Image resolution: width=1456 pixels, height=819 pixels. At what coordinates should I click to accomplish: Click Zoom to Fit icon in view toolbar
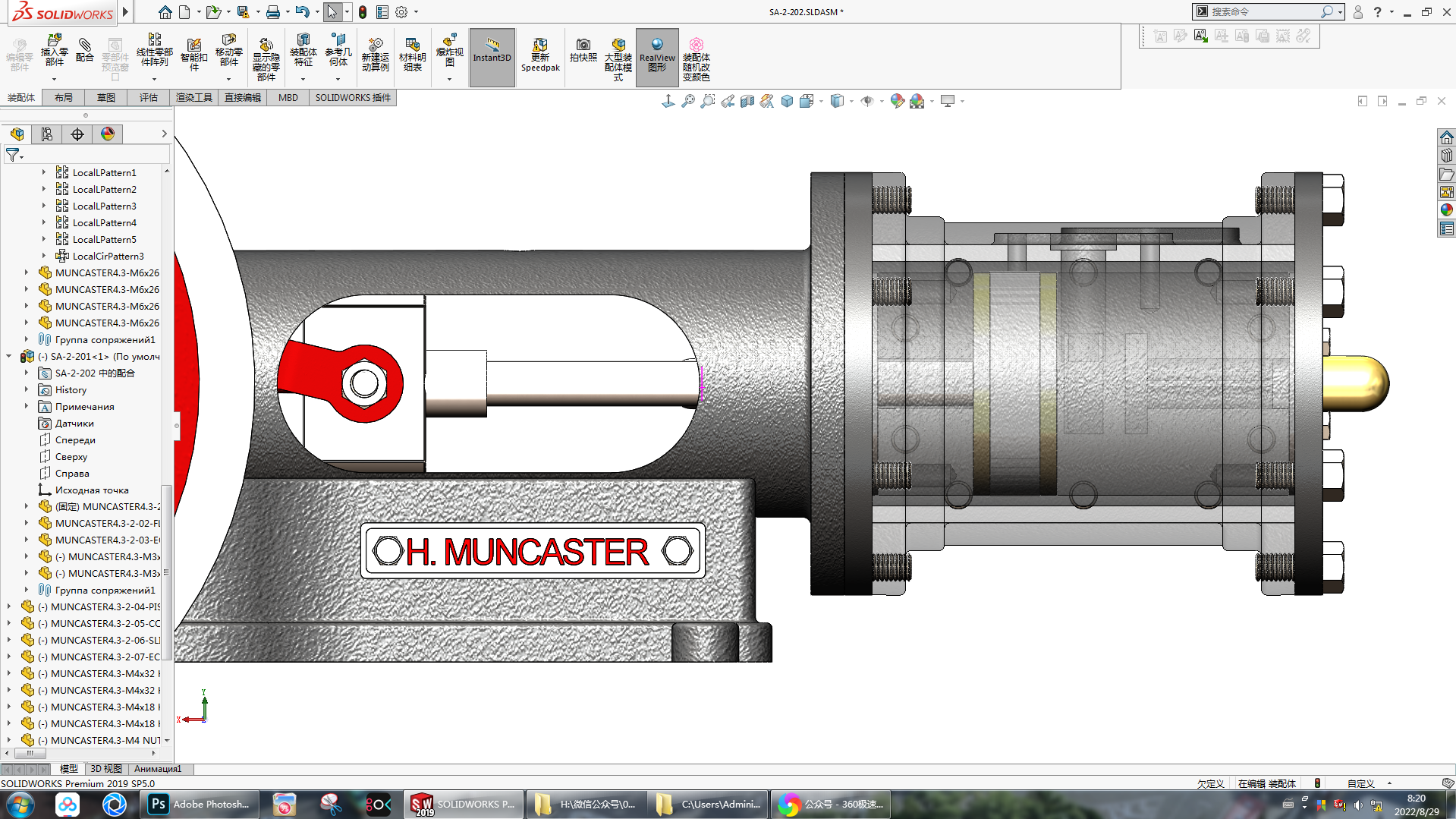click(x=688, y=101)
